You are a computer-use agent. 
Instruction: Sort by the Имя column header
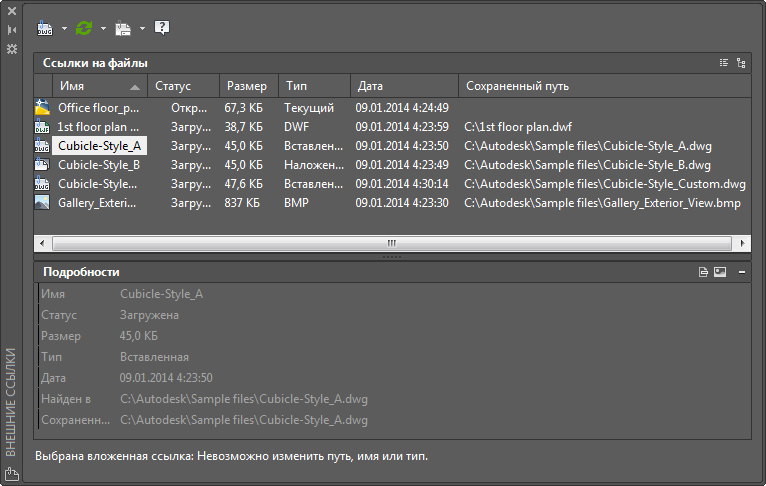click(x=100, y=86)
